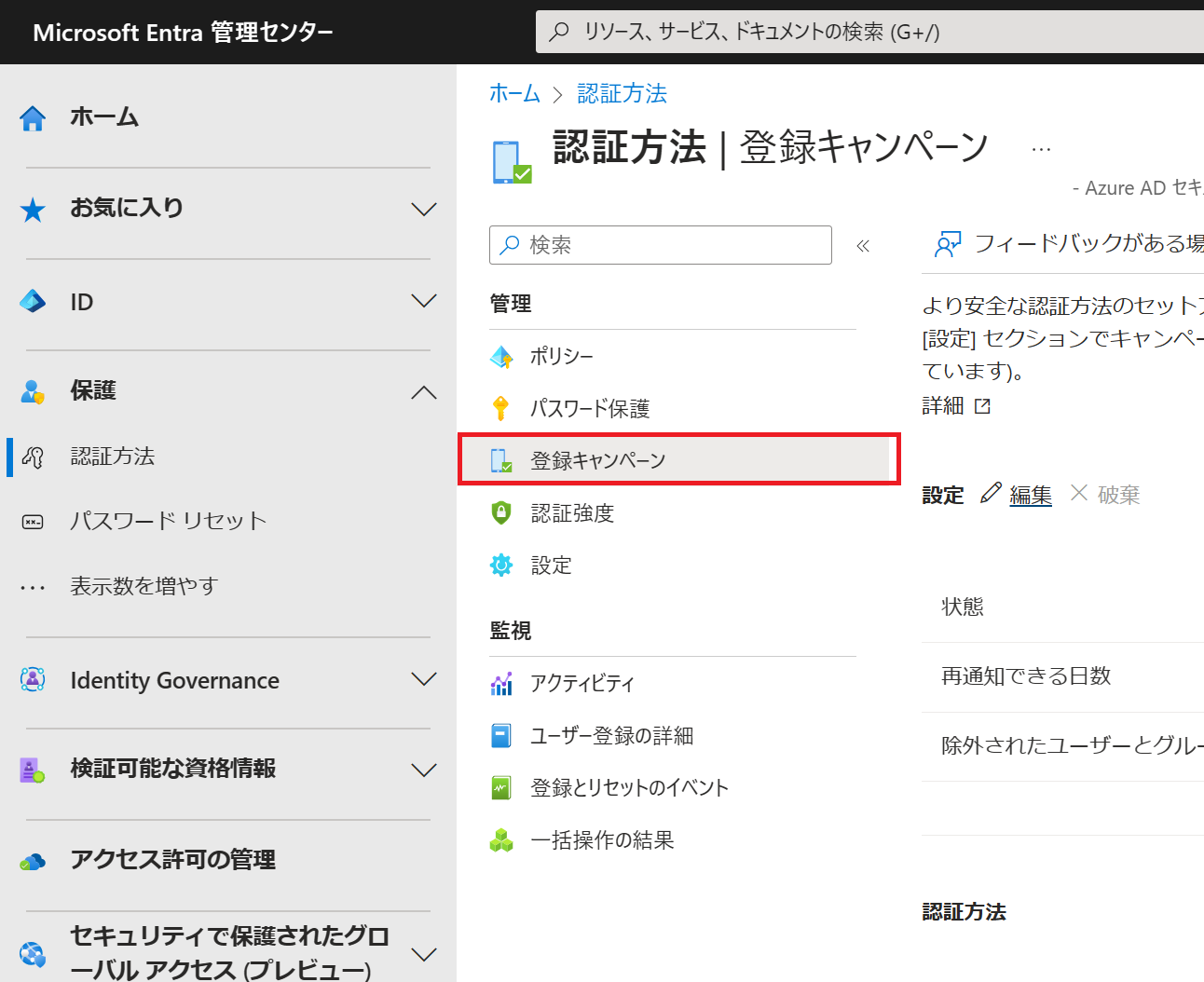Collapse the resource menu with double chevron
This screenshot has width=1204, height=982.
tap(863, 246)
